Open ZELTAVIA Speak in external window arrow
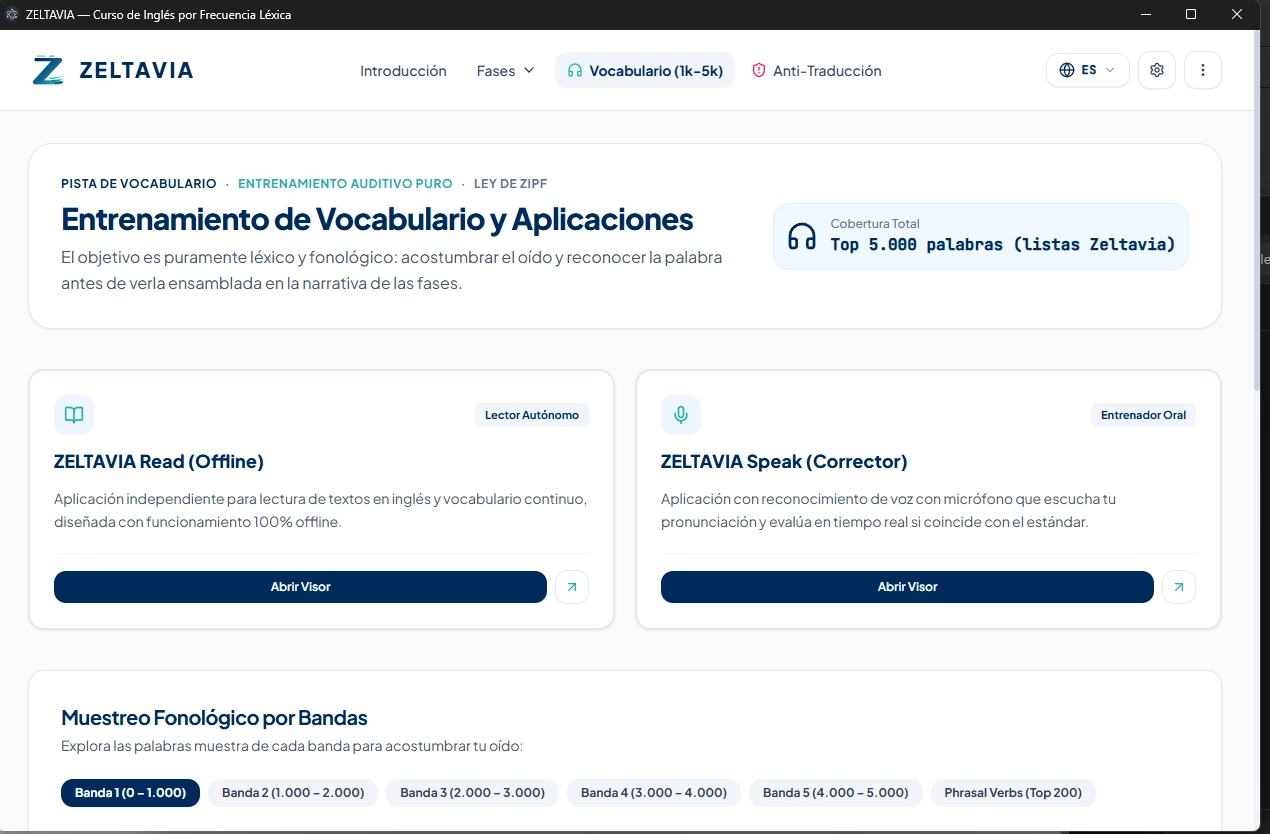 (x=1179, y=587)
